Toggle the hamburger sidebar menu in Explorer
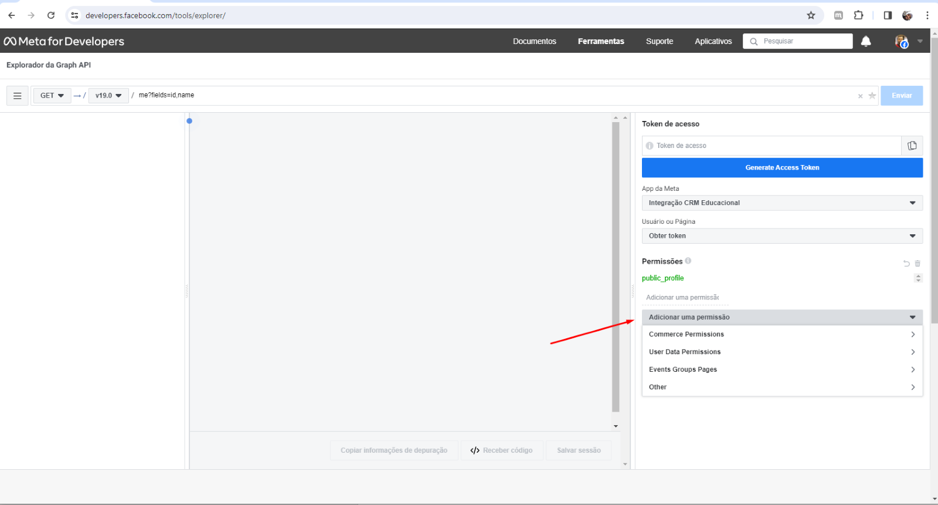Screen dimensions: 938x505 tap(17, 96)
